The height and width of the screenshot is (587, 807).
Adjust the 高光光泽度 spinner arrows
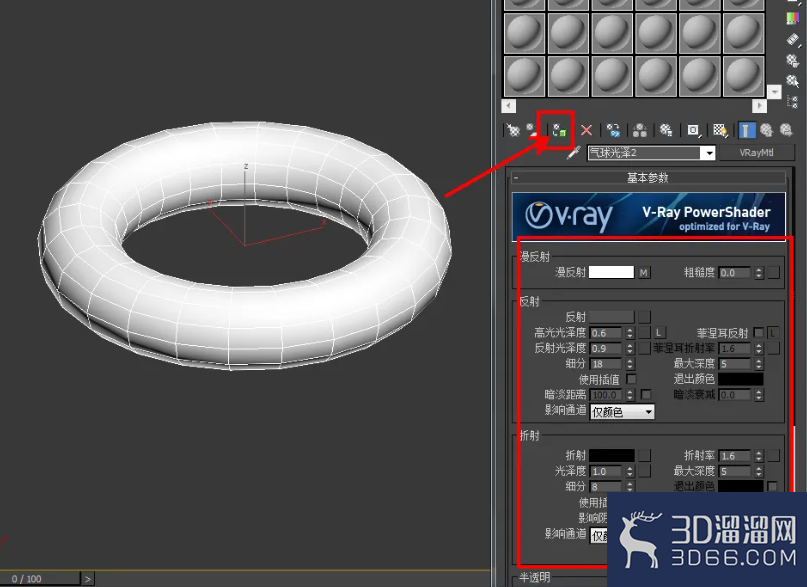coord(630,333)
